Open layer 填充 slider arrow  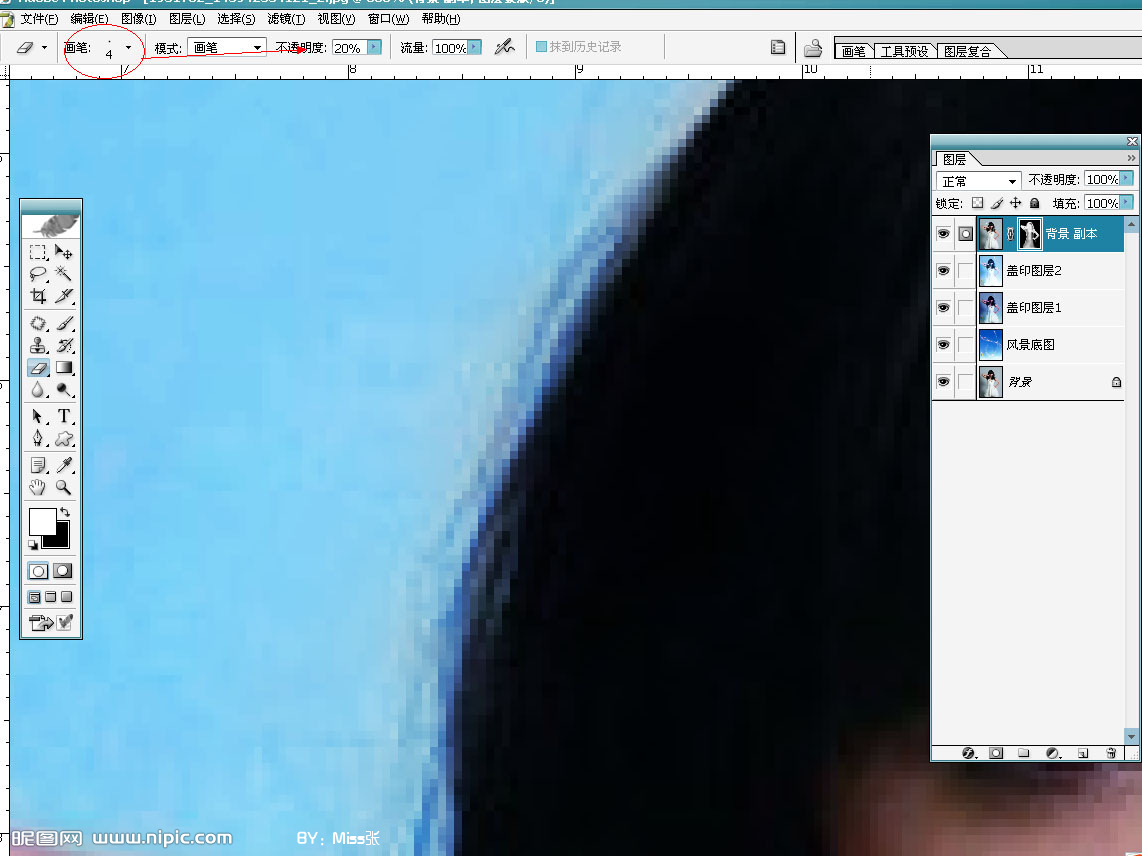tap(1127, 203)
